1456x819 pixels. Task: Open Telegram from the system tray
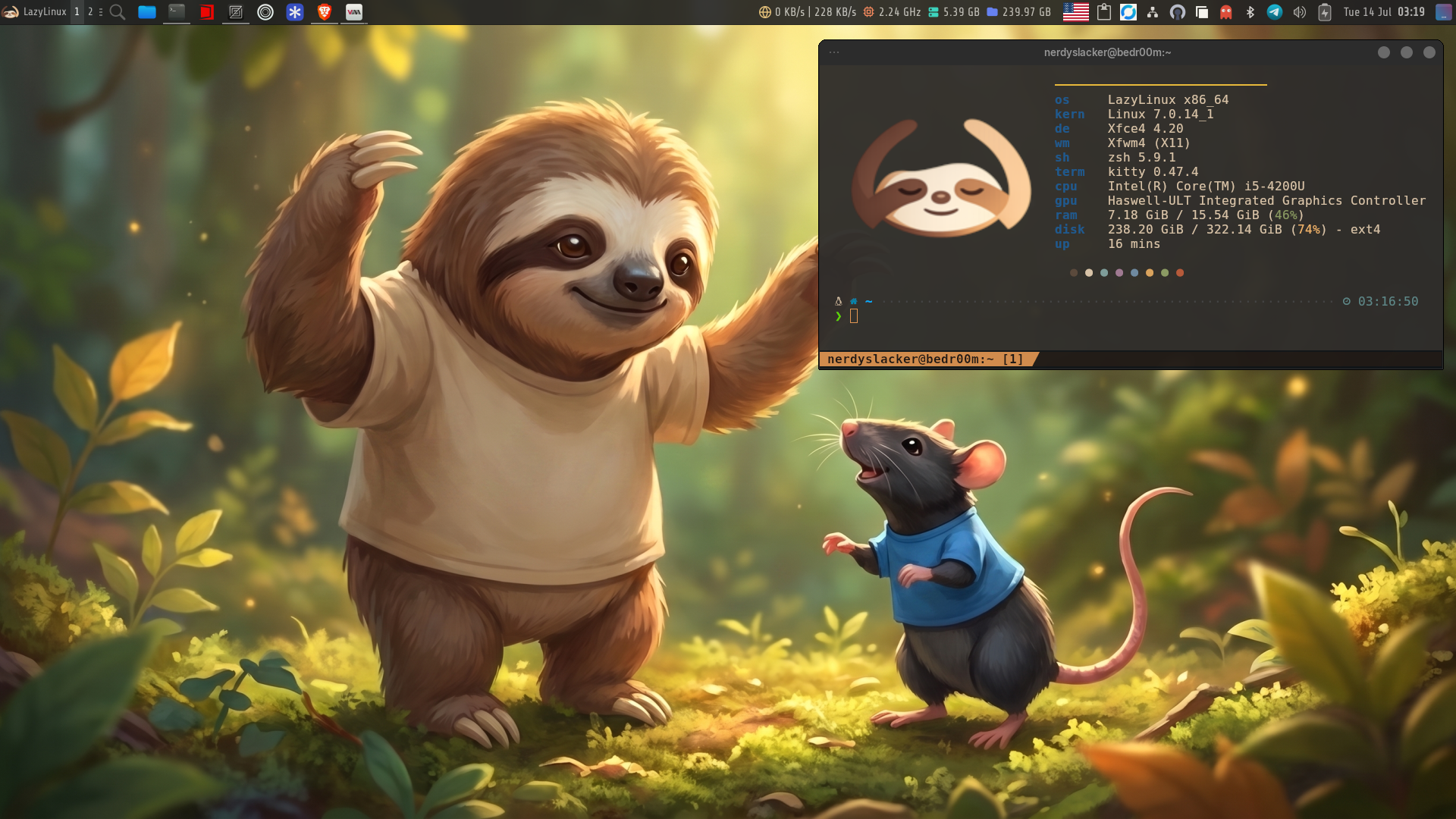[1275, 11]
